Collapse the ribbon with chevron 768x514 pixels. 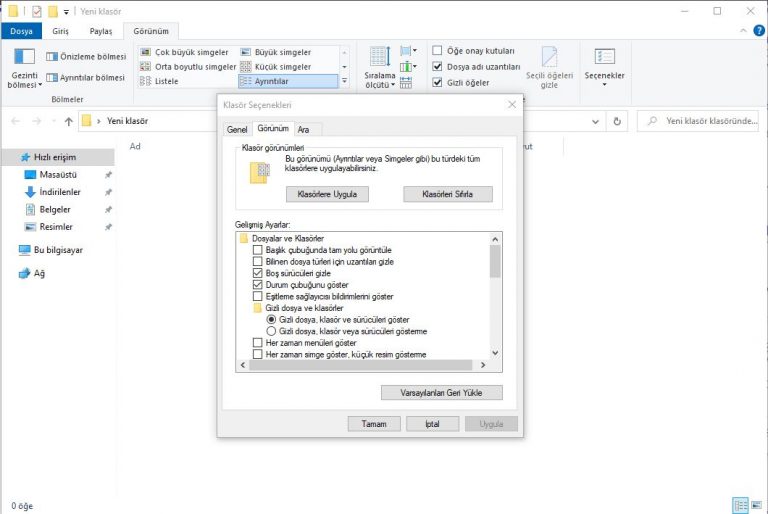pos(743,30)
